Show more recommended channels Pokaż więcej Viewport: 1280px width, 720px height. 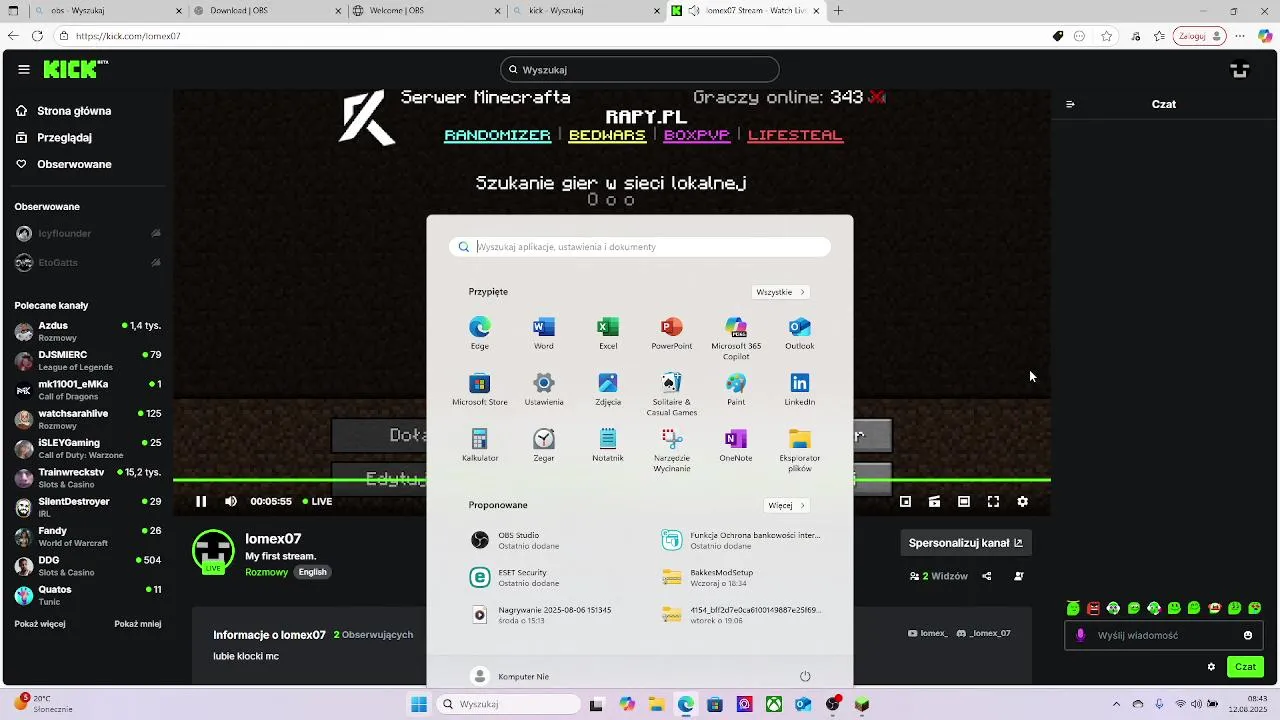(40, 624)
